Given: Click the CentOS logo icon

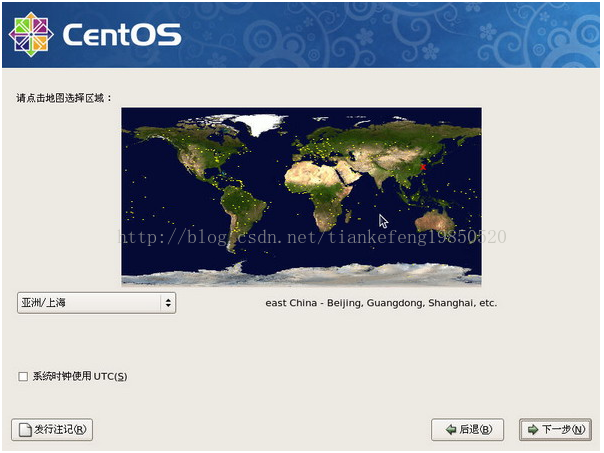Looking at the screenshot, I should [x=31, y=34].
